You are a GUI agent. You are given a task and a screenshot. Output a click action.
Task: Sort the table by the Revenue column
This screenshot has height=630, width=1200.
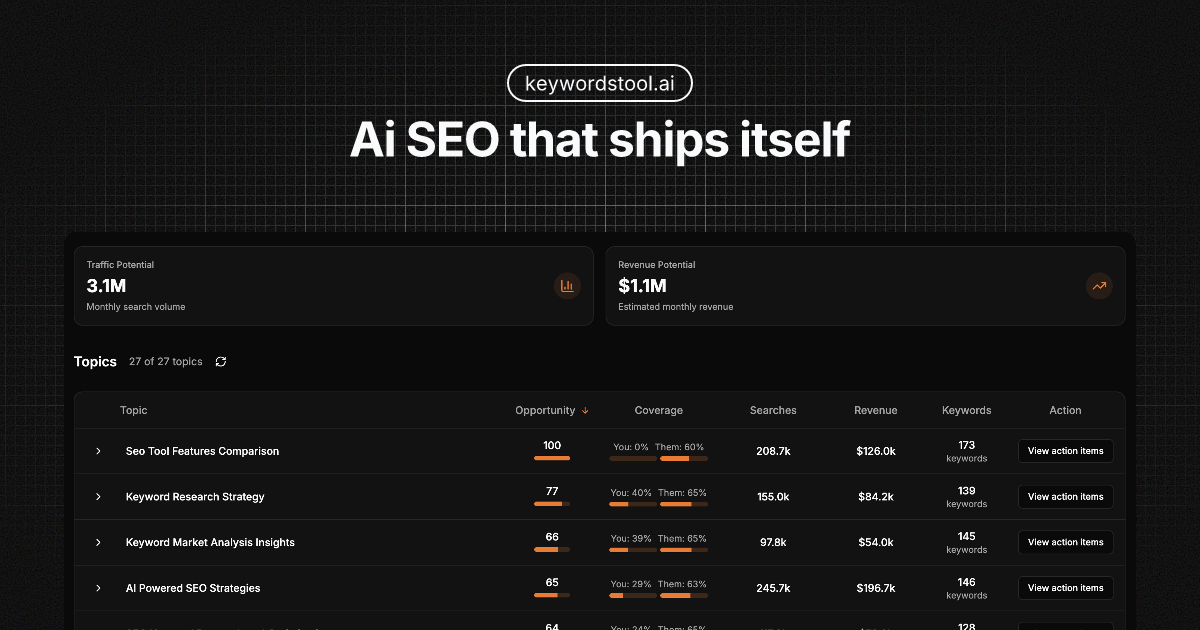[876, 410]
